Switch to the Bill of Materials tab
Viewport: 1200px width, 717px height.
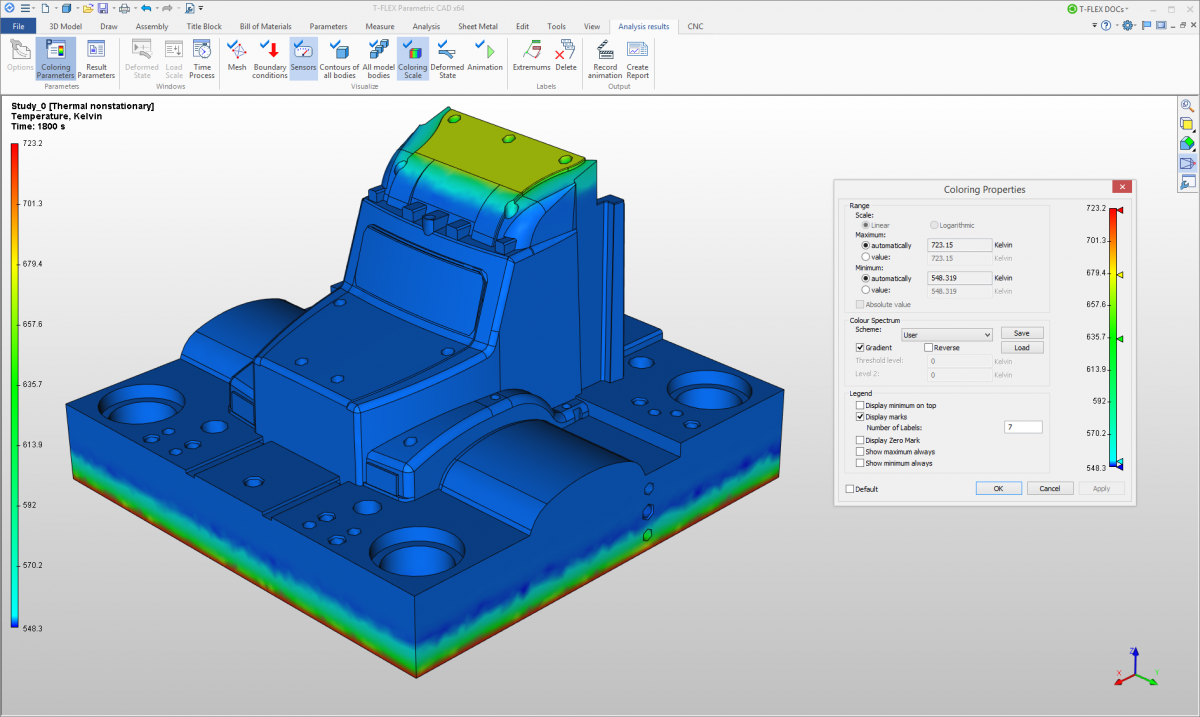tap(265, 26)
